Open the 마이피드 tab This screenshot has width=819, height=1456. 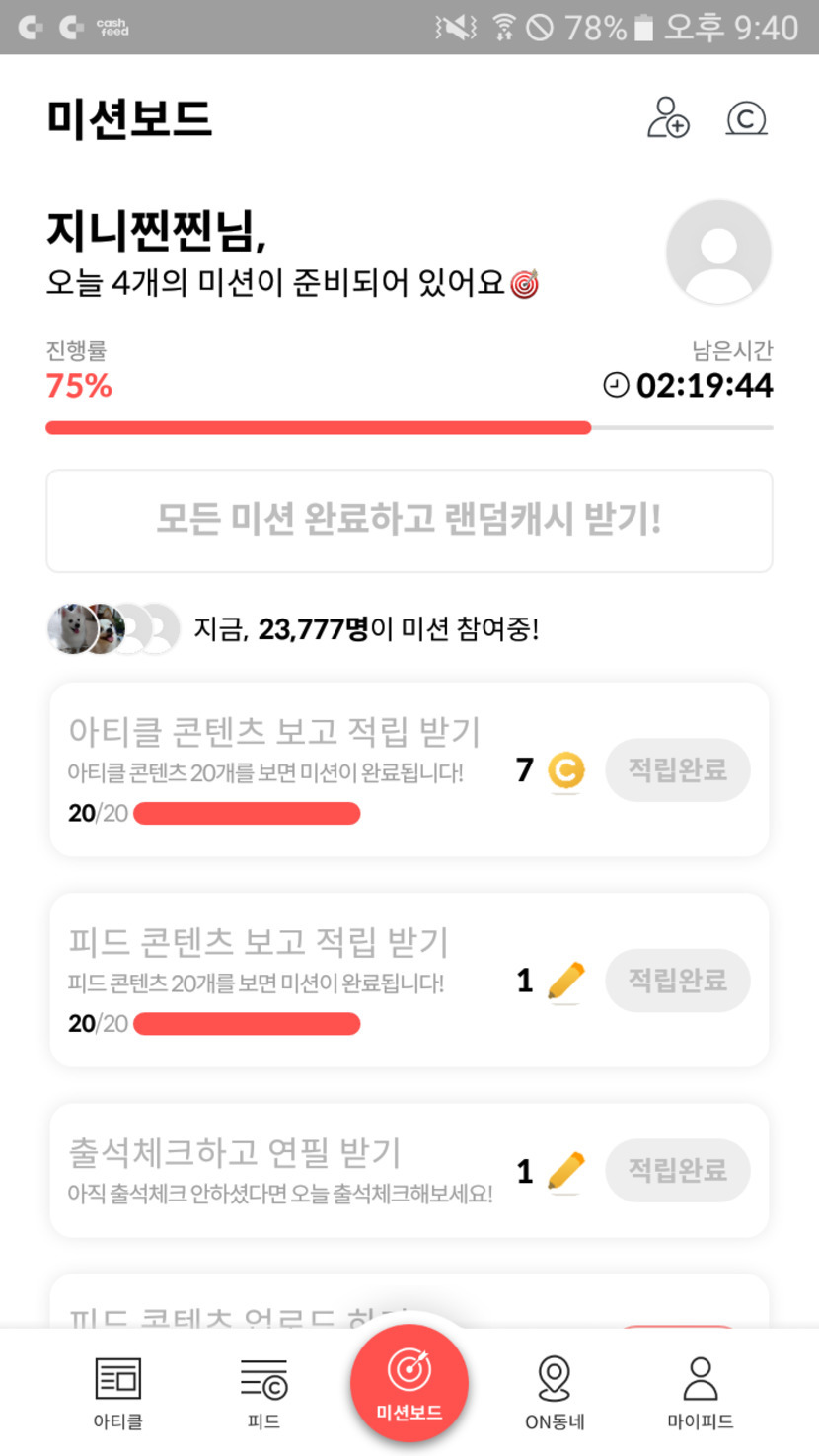700,1393
